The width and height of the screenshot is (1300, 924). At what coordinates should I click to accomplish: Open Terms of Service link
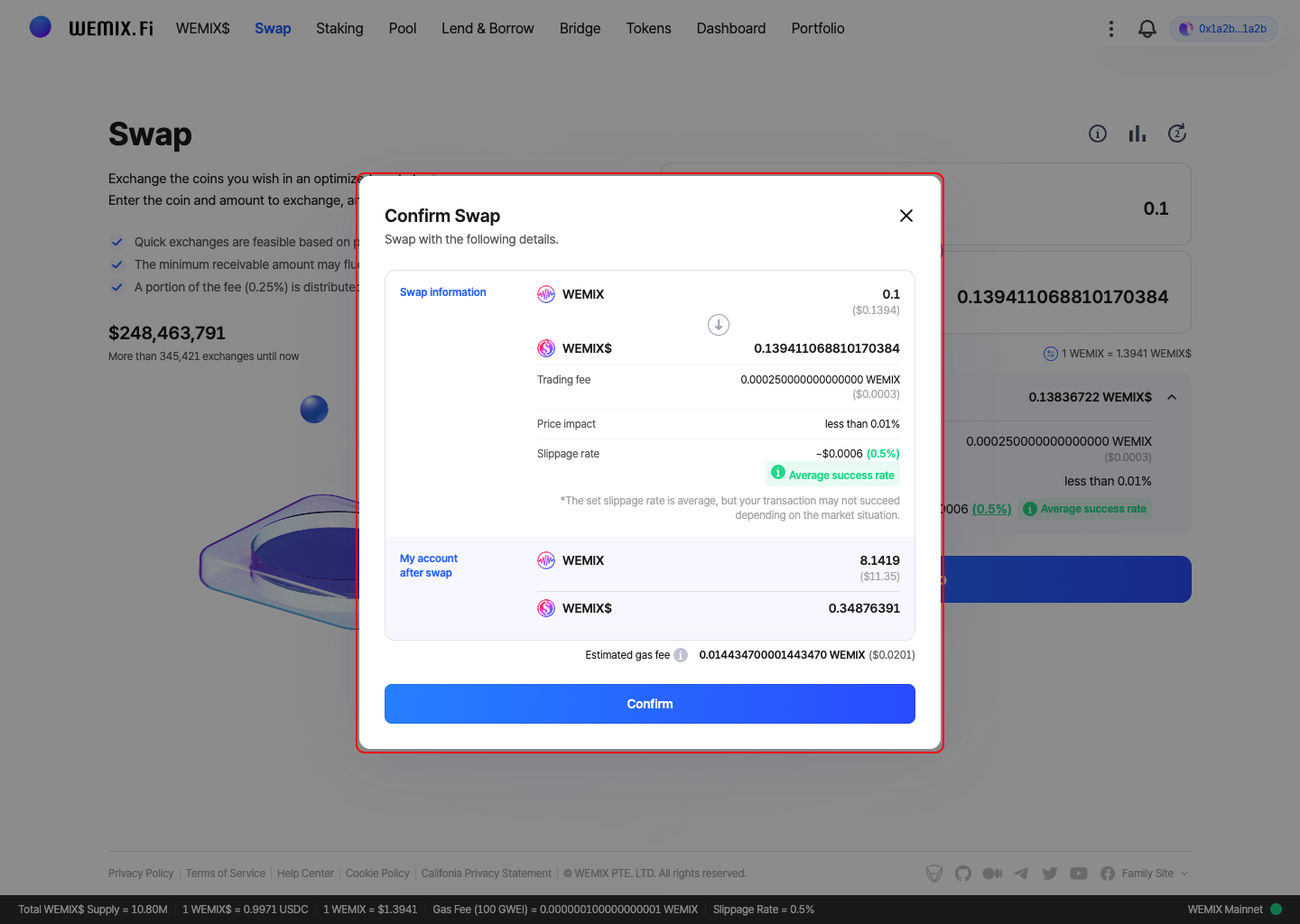click(226, 873)
